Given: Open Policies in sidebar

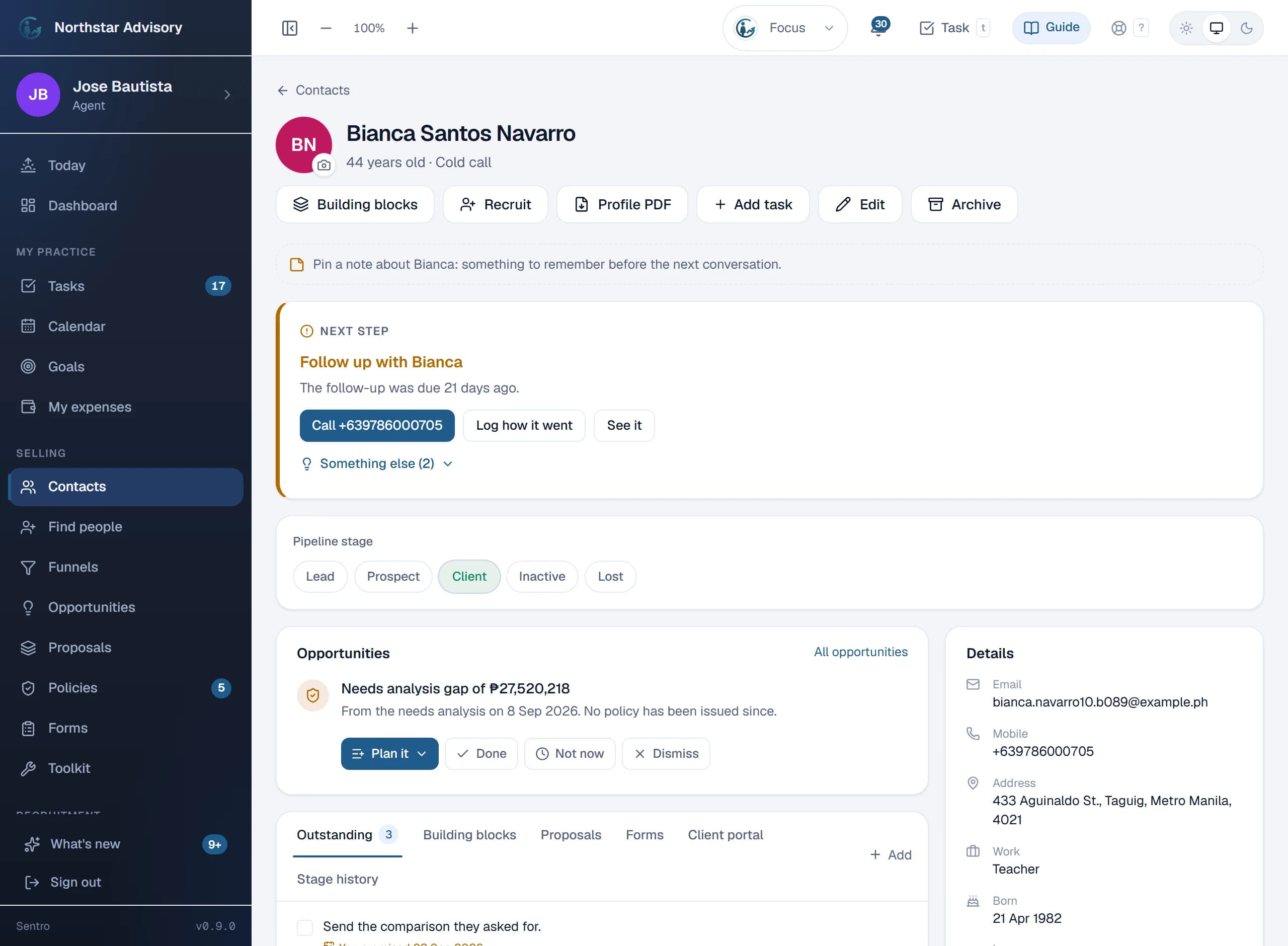Looking at the screenshot, I should click(x=126, y=688).
